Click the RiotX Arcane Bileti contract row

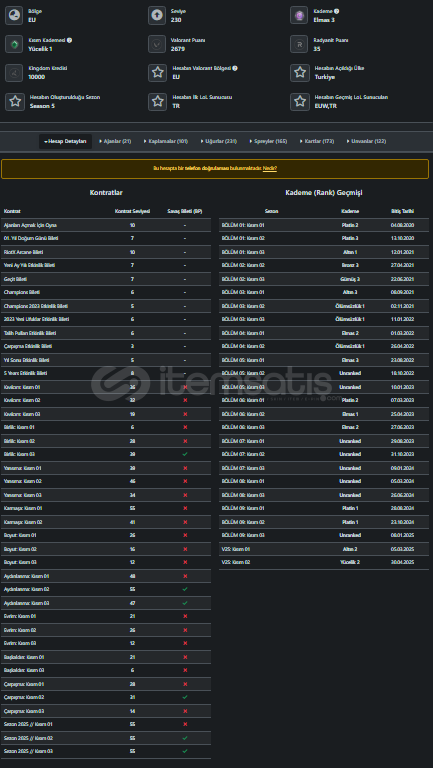(106, 252)
